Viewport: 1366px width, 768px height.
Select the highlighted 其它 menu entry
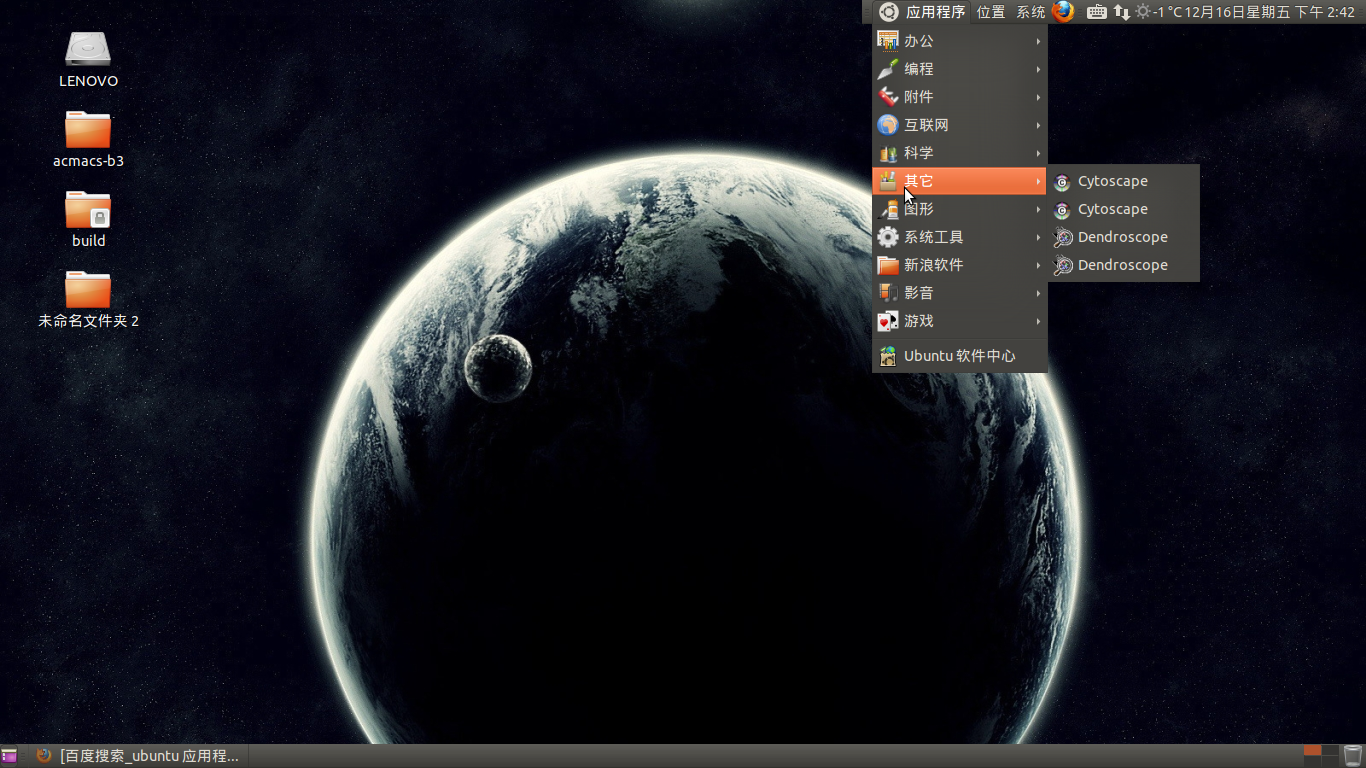(x=960, y=181)
